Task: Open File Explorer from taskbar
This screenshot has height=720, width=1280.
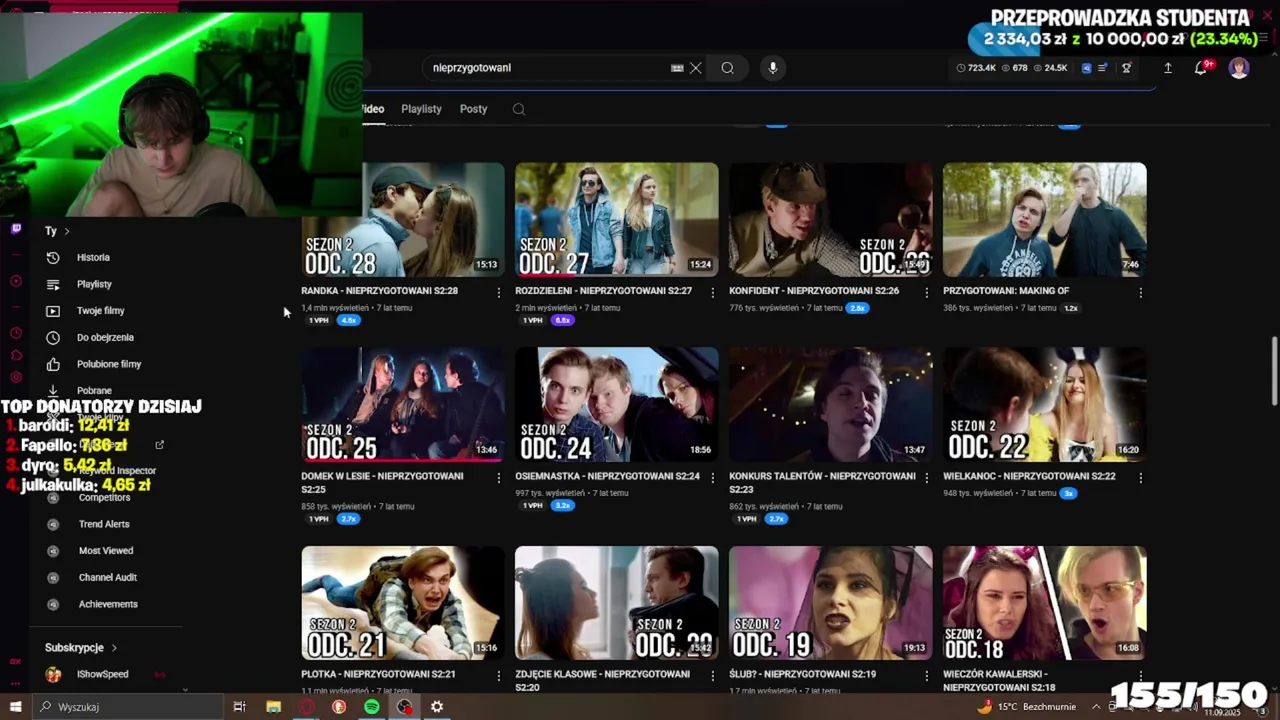Action: [273, 707]
